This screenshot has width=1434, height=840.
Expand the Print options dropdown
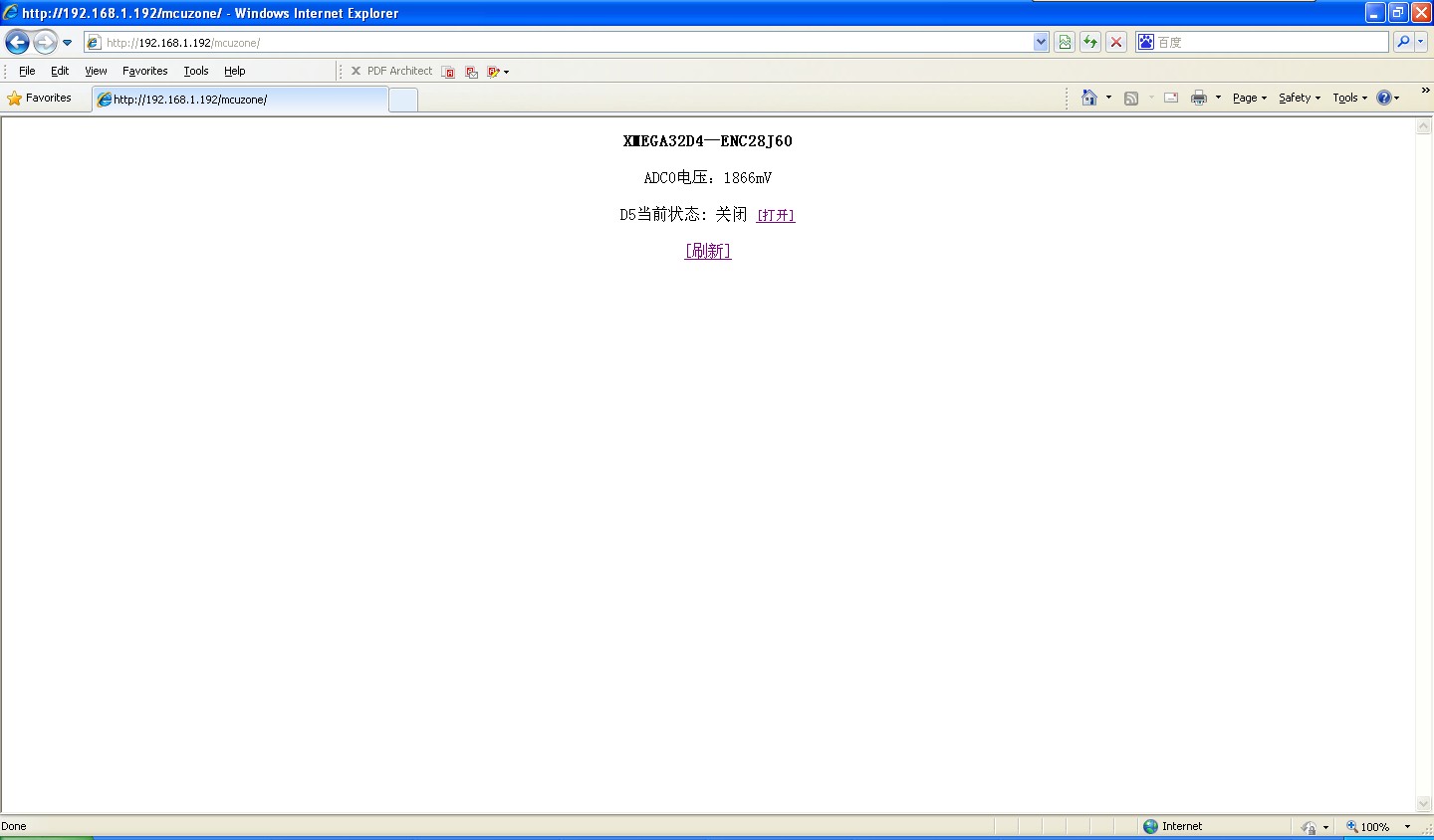coord(1218,98)
